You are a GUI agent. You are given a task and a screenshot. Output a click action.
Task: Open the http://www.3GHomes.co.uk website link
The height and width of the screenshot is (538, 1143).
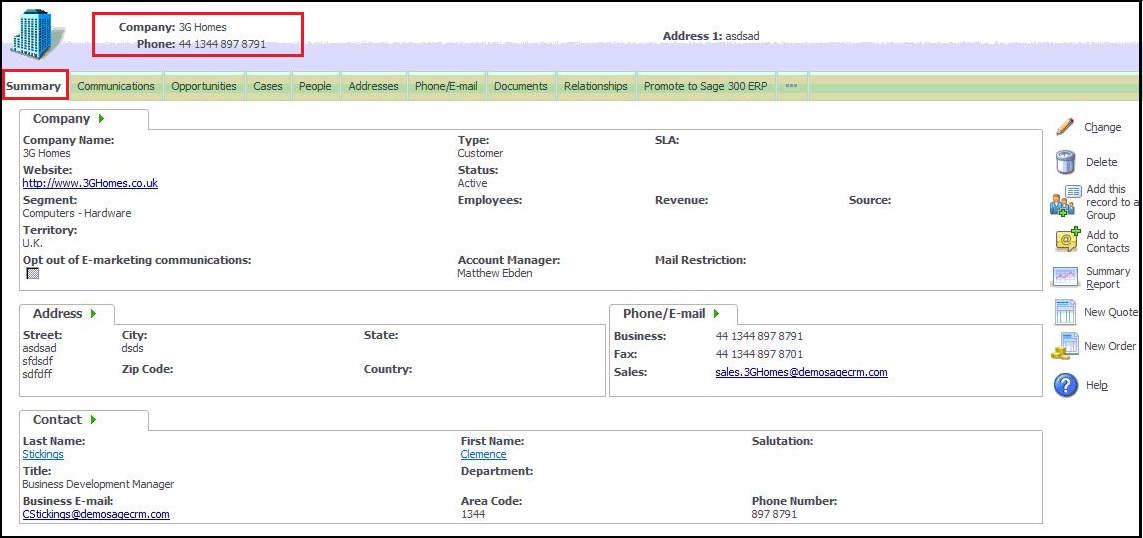[x=90, y=183]
